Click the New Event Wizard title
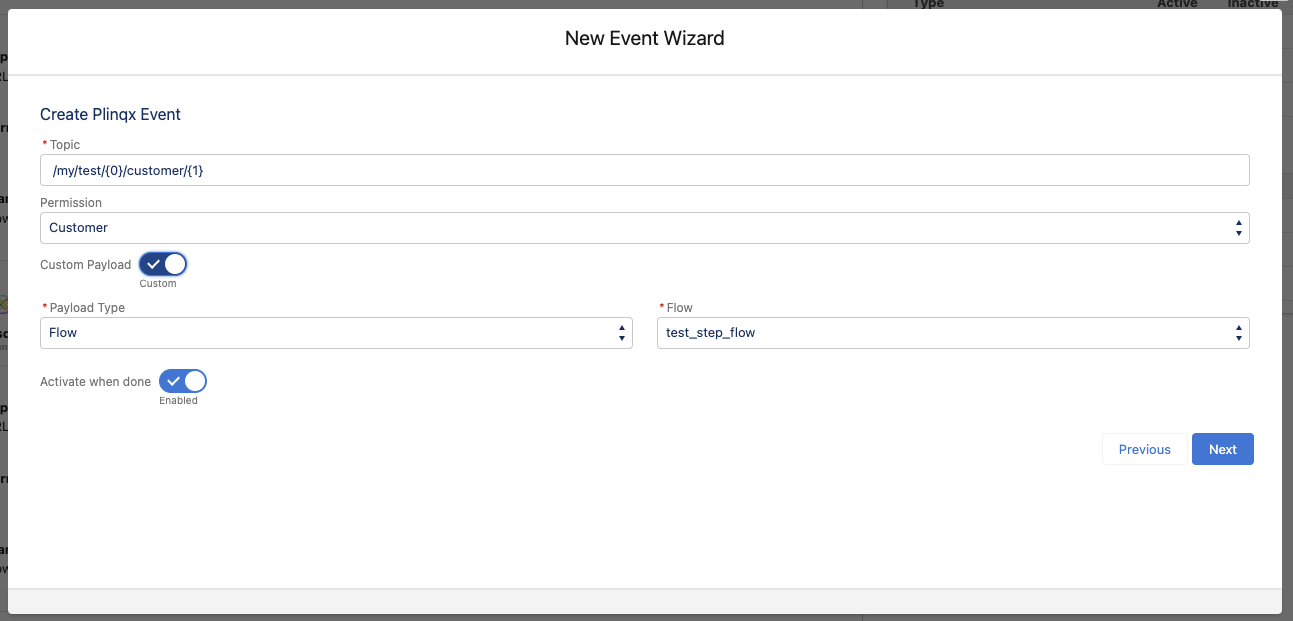This screenshot has width=1293, height=621. [x=645, y=39]
